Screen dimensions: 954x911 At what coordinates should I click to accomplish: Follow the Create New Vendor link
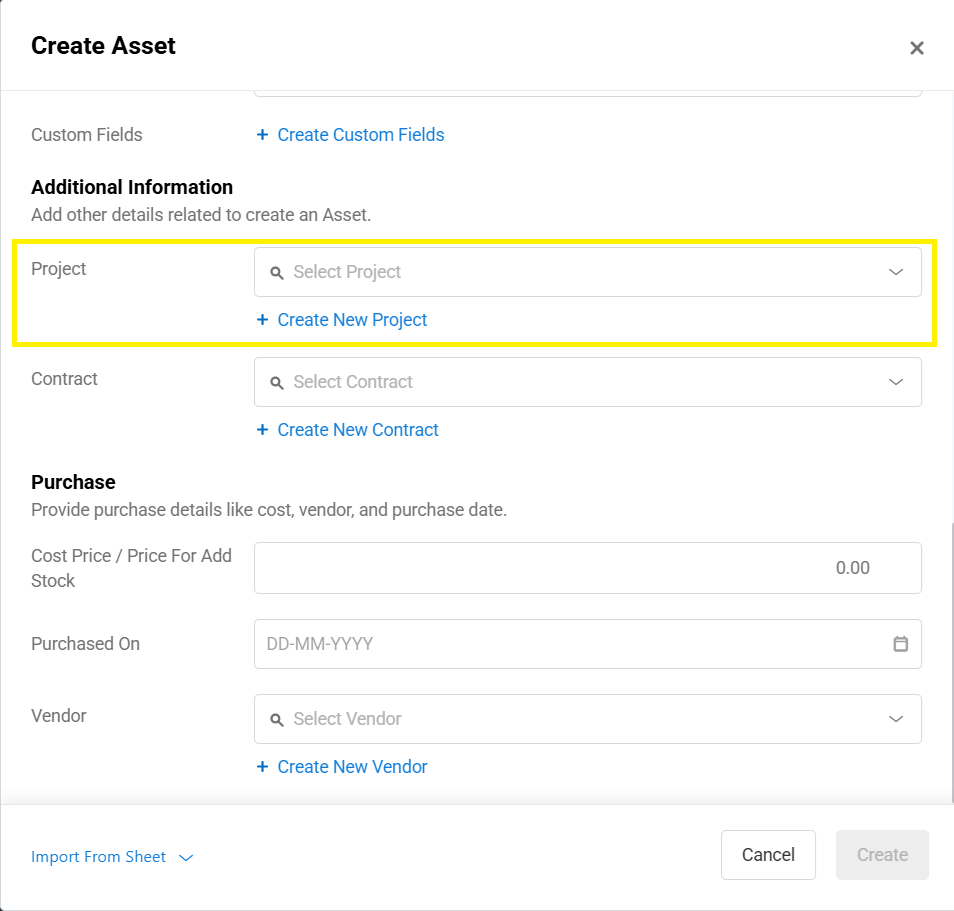coord(352,767)
